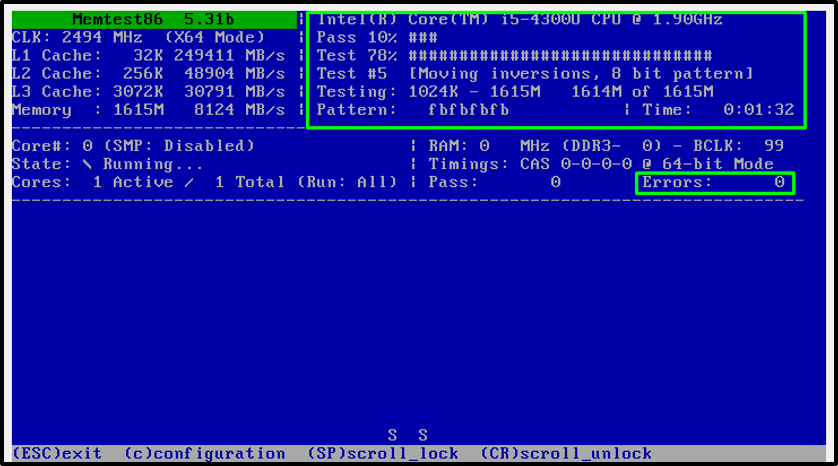Click the BCLK: 99 value
This screenshot has width=838, height=466.
[x=739, y=146]
